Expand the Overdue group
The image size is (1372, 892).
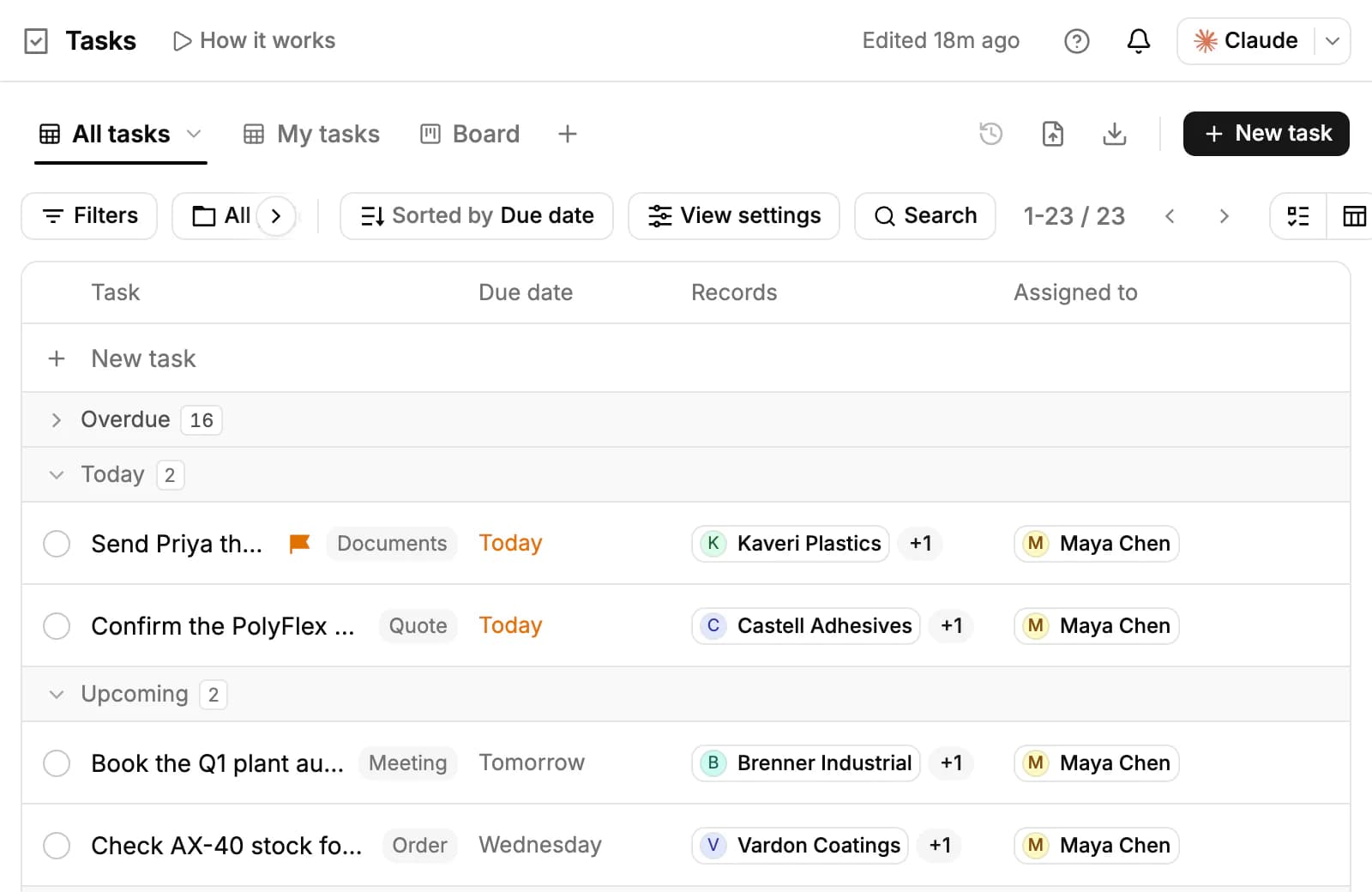(x=57, y=420)
